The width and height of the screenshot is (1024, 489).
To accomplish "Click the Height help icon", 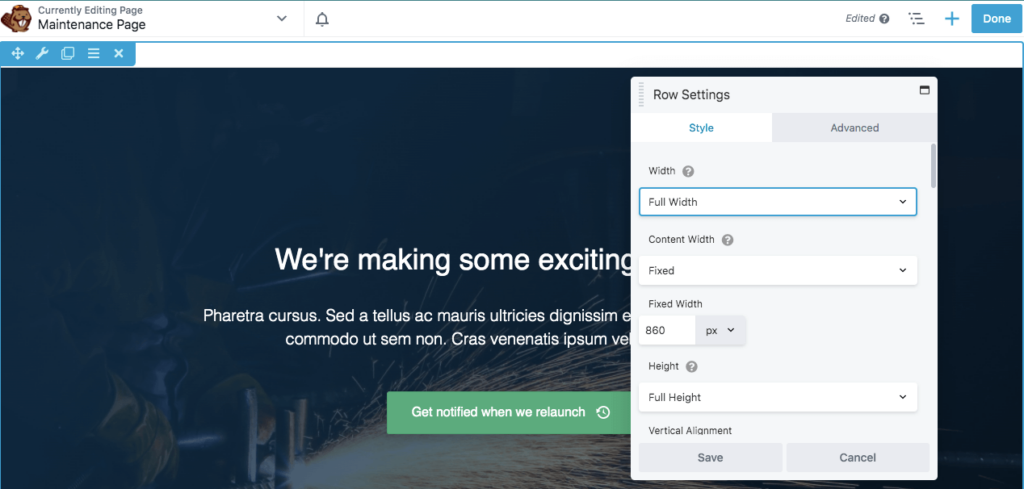I will (x=691, y=367).
